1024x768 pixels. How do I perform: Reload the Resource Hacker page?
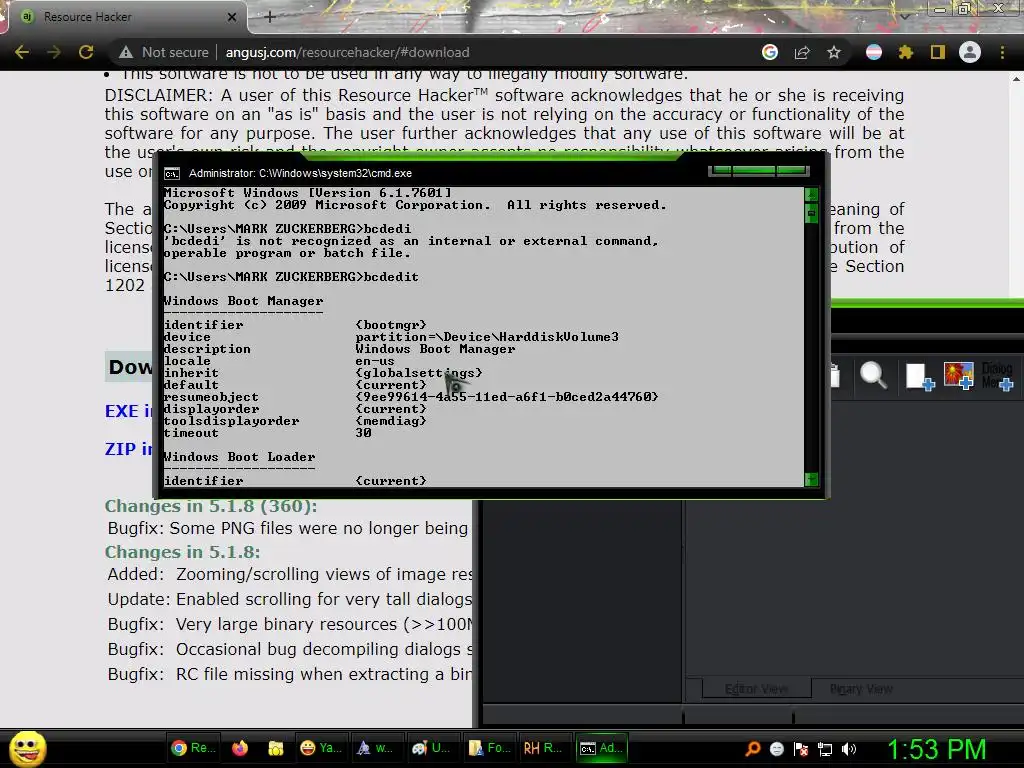86,52
